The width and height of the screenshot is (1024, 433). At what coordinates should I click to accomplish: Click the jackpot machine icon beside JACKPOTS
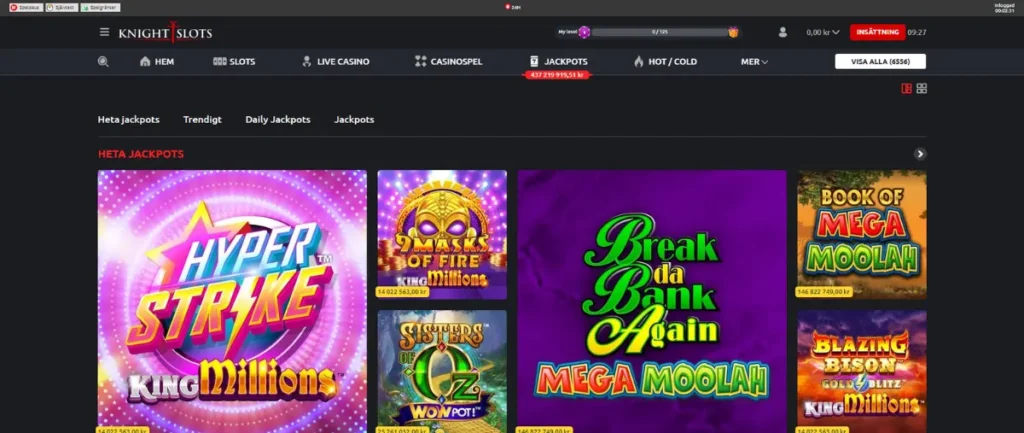(x=534, y=61)
